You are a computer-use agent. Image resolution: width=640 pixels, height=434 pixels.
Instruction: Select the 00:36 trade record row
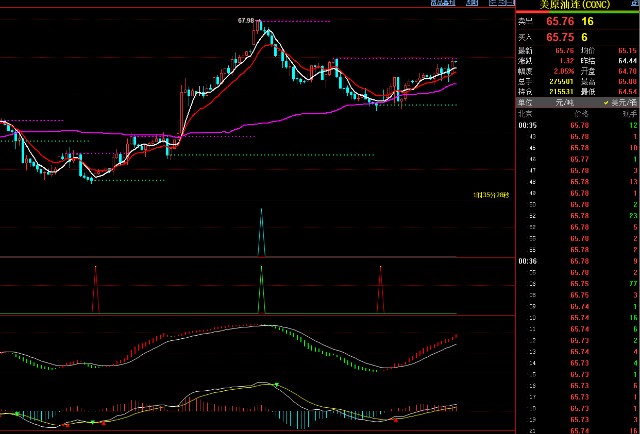pos(577,261)
